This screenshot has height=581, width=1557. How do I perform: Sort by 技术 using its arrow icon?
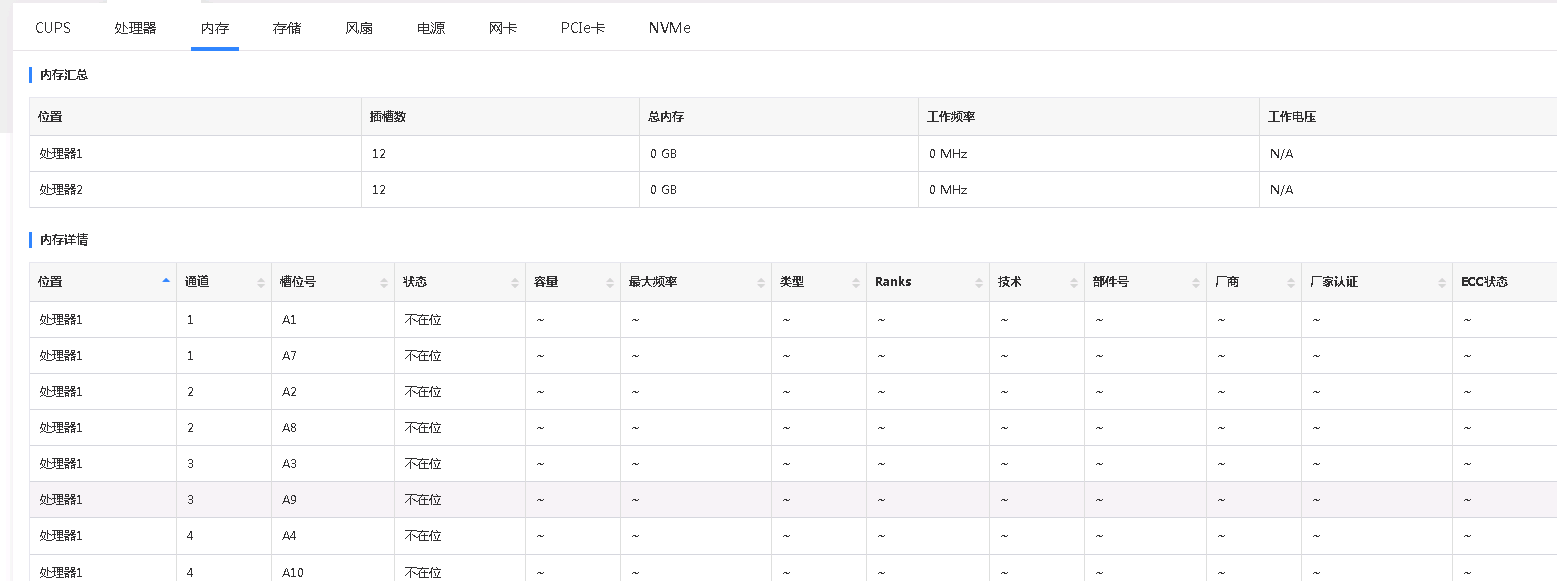coord(1074,283)
